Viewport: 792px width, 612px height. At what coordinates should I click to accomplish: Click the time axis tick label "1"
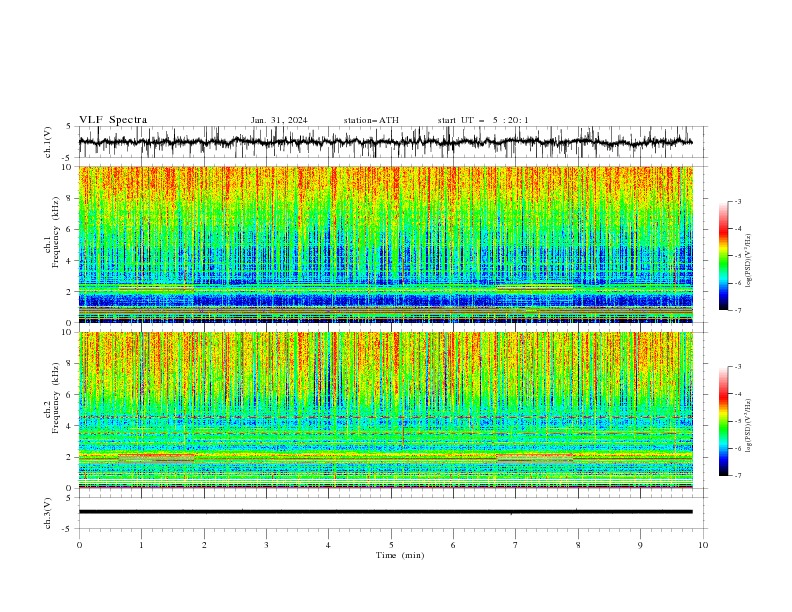tap(141, 545)
